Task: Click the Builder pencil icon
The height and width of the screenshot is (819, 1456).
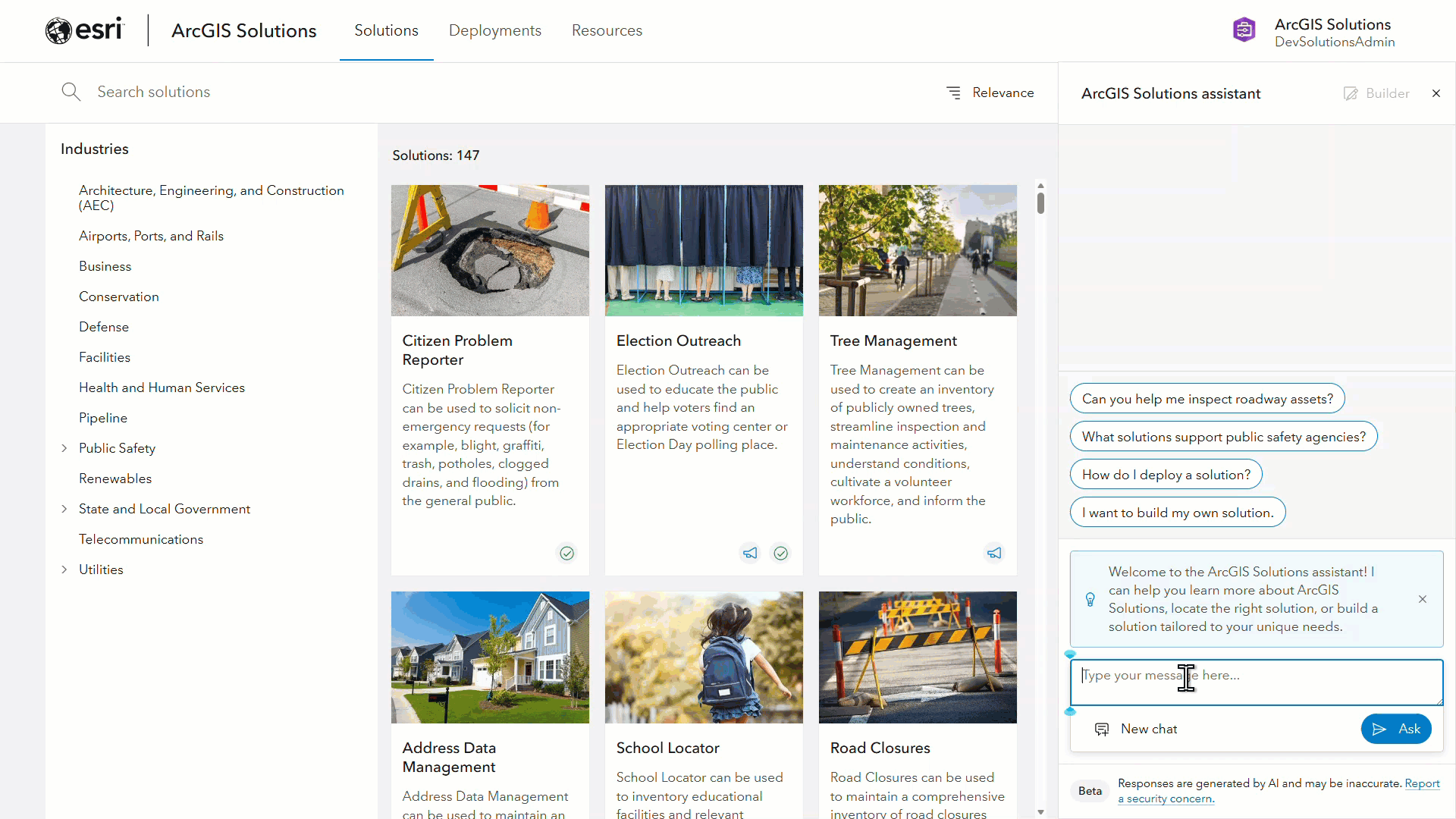Action: 1350,93
